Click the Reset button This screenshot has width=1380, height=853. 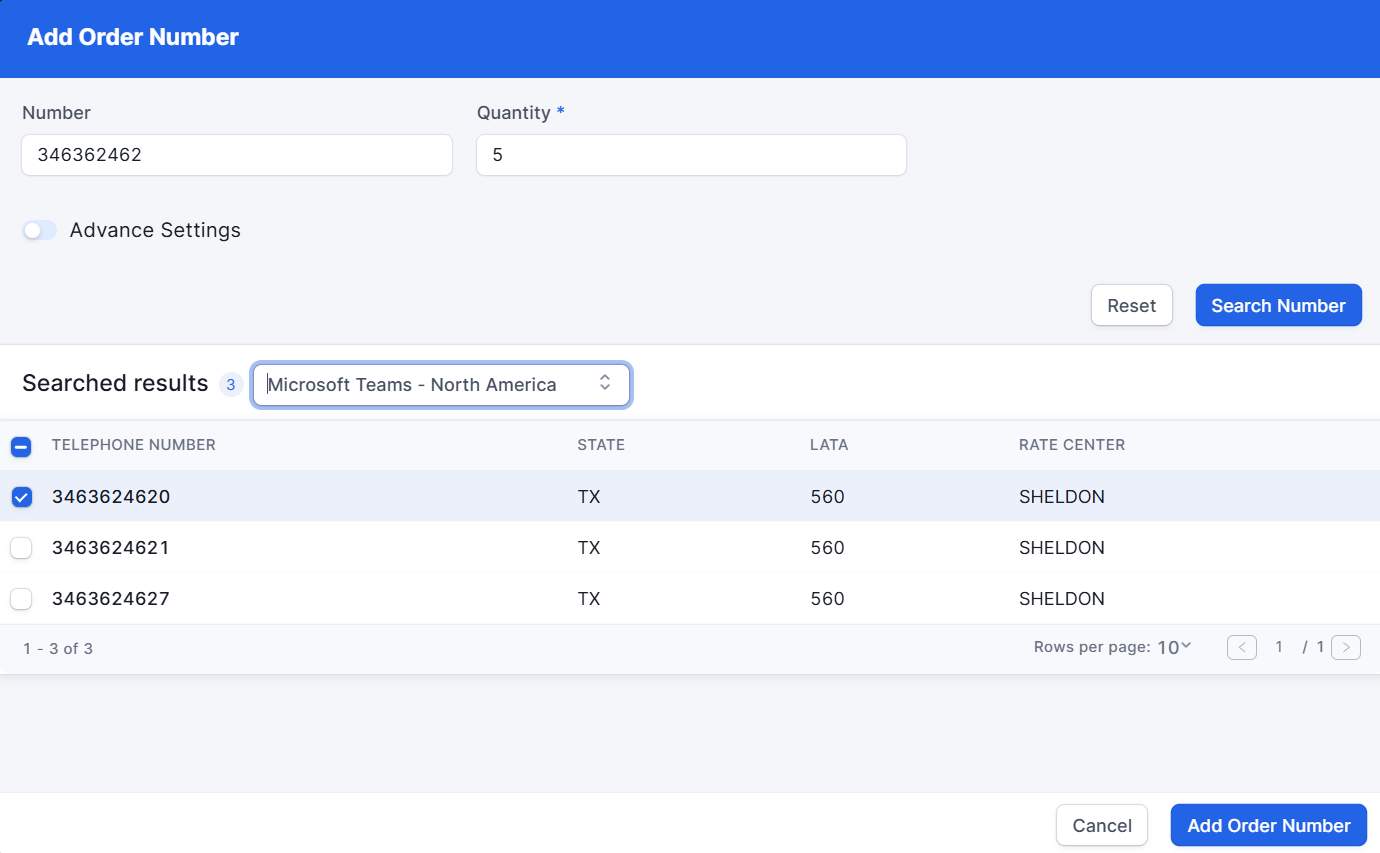coord(1131,305)
